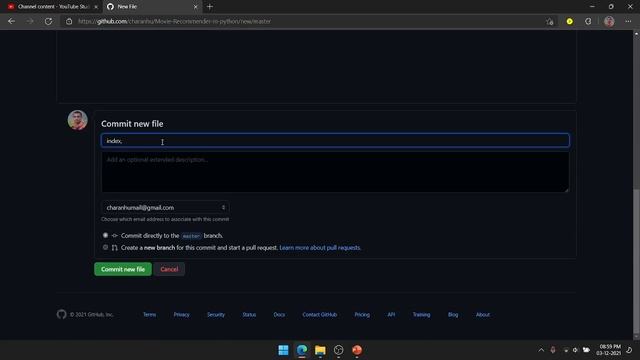The height and width of the screenshot is (360, 640).
Task: Open browser settings three-dot menu
Action: click(628, 21)
